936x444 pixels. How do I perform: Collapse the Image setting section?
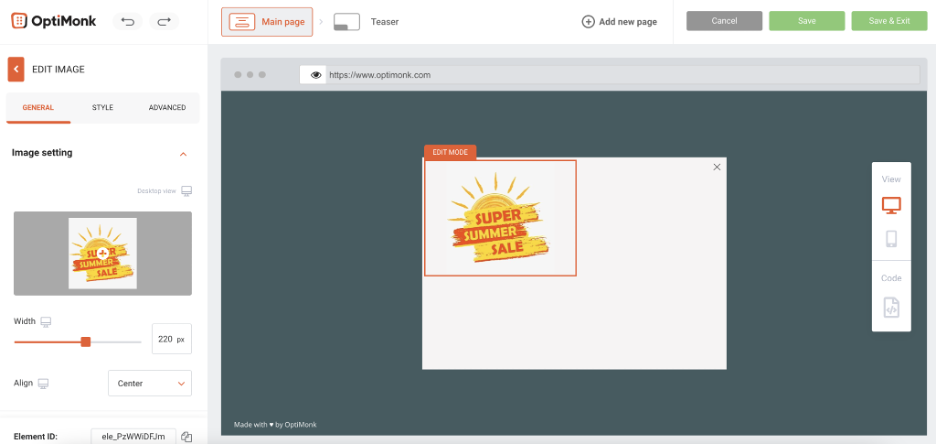pyautogui.click(x=183, y=154)
